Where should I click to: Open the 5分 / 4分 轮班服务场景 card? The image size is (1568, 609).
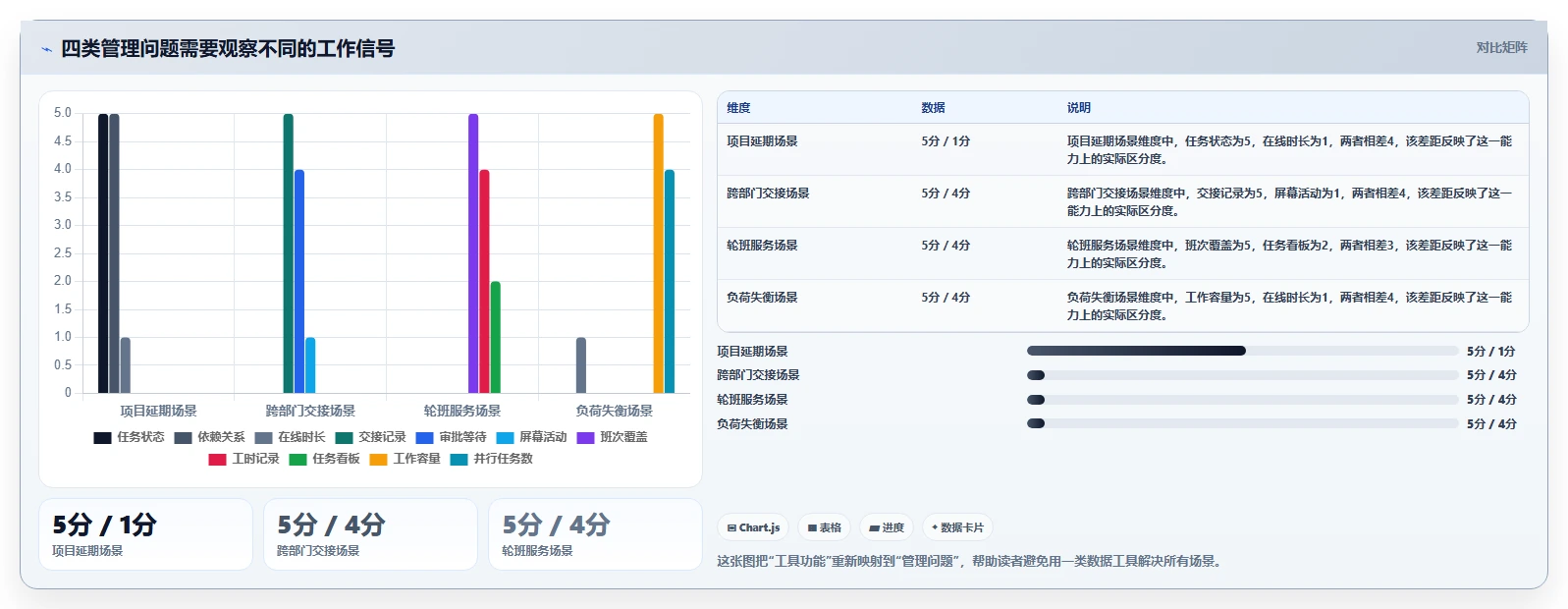595,534
